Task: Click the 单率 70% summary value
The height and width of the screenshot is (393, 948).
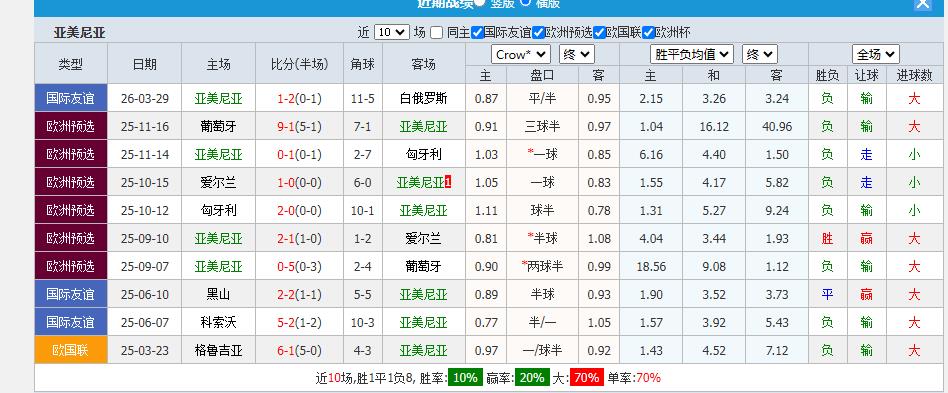Action: click(x=649, y=378)
